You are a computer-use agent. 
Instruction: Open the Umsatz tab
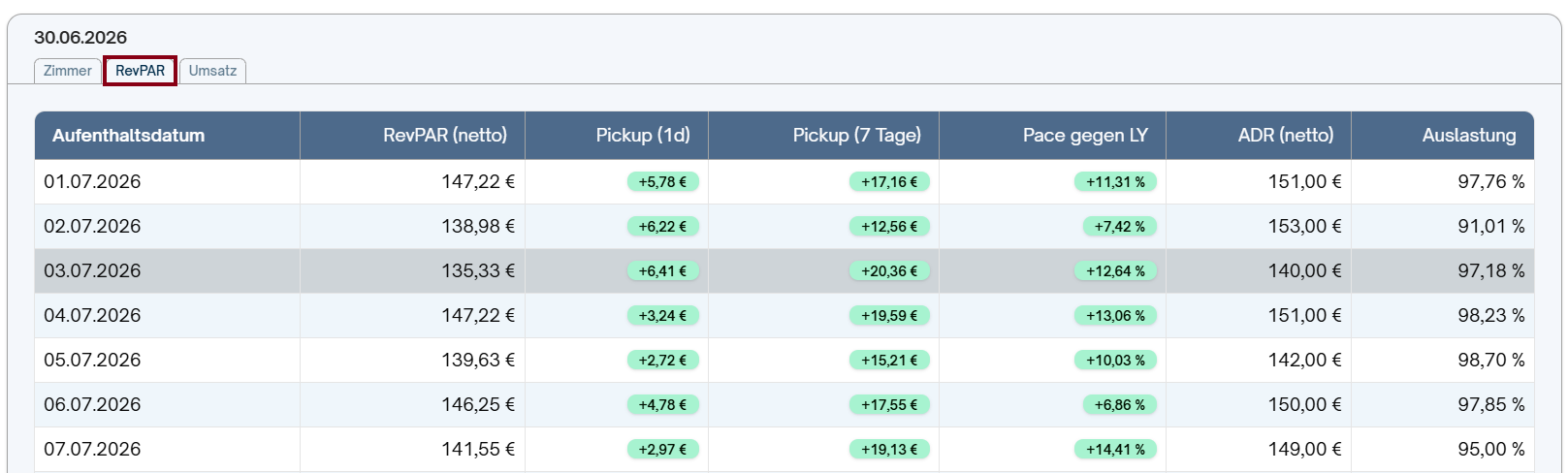212,71
